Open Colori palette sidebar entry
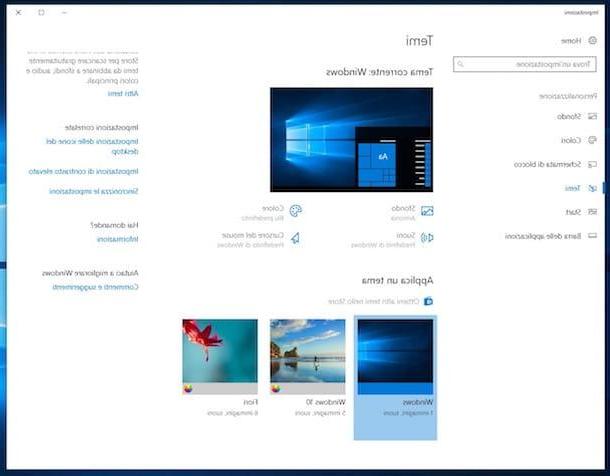Image resolution: width=610 pixels, height=476 pixels. point(578,140)
